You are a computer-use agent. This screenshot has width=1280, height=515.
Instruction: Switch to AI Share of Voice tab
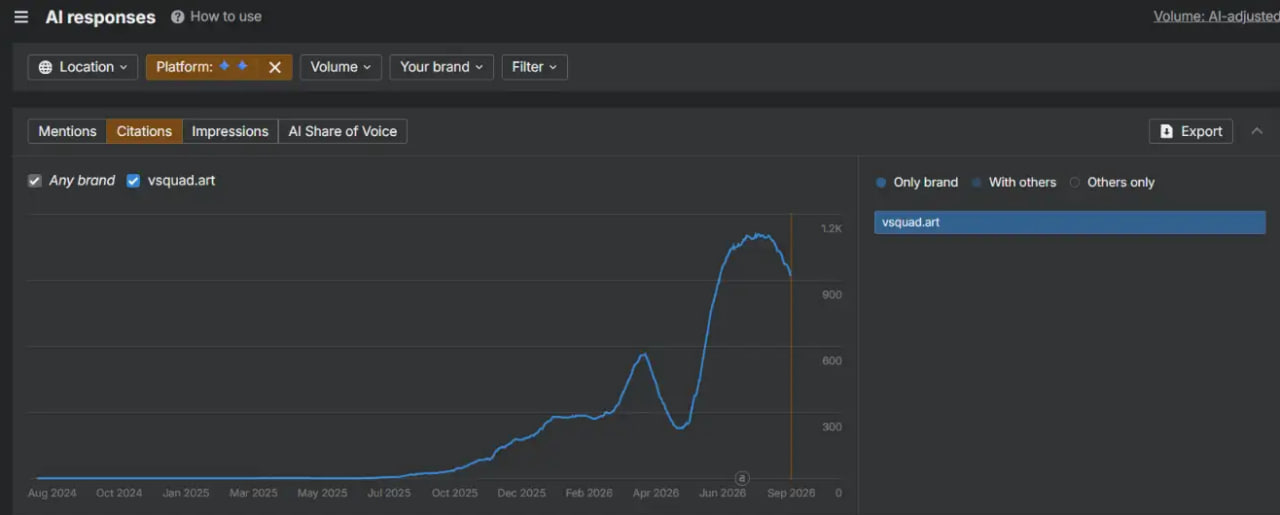point(343,131)
